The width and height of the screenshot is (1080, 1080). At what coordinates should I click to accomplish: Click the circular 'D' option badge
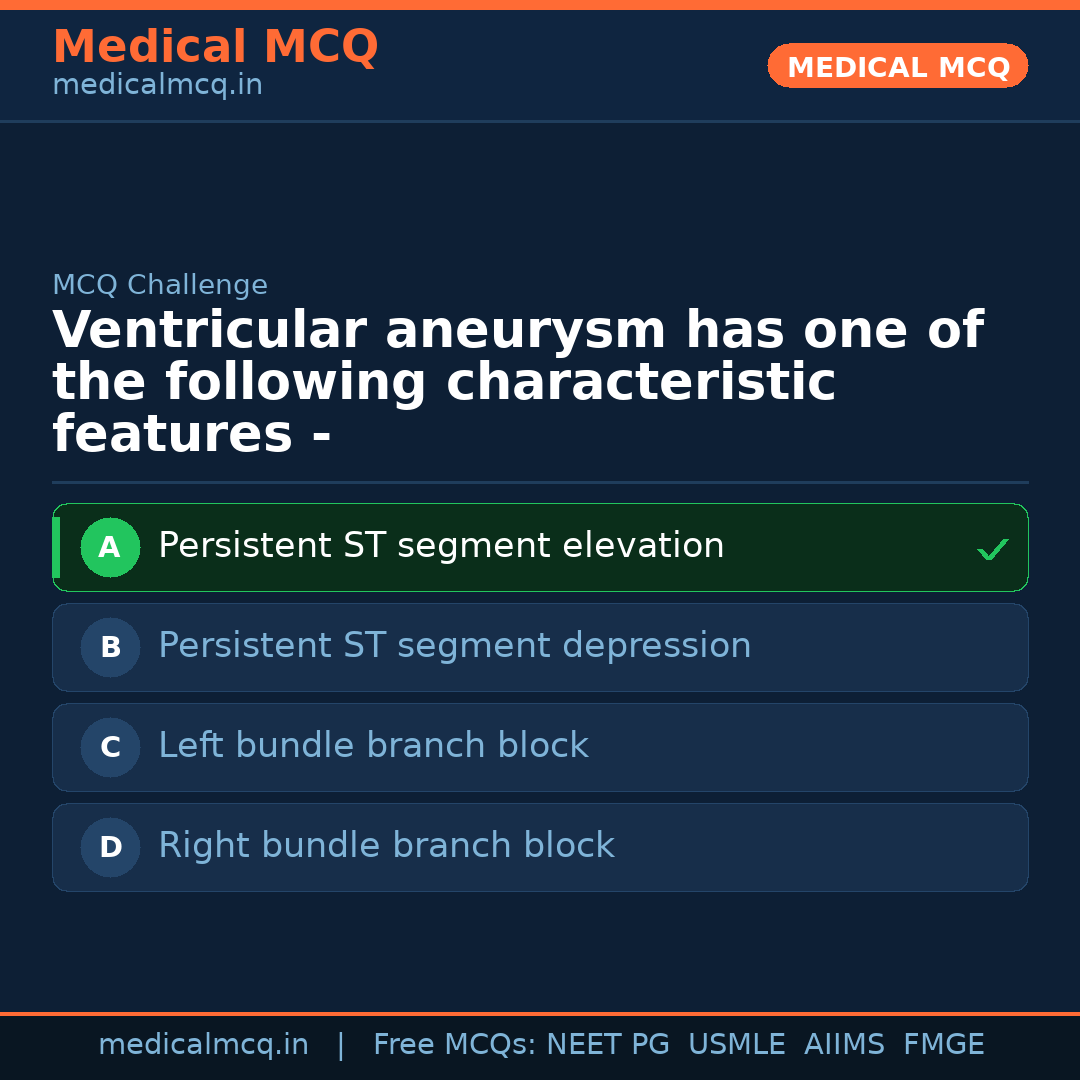click(x=110, y=847)
